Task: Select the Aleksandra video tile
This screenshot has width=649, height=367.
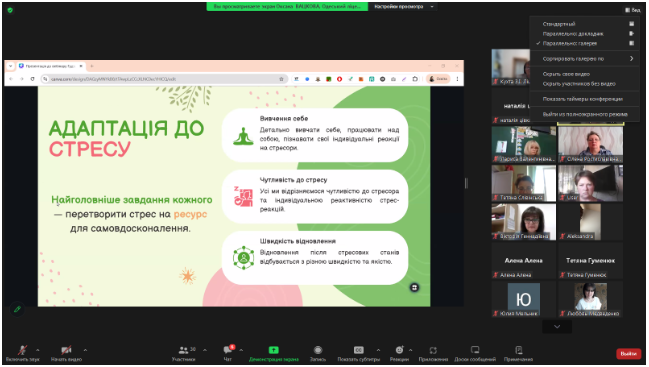Action: 590,222
